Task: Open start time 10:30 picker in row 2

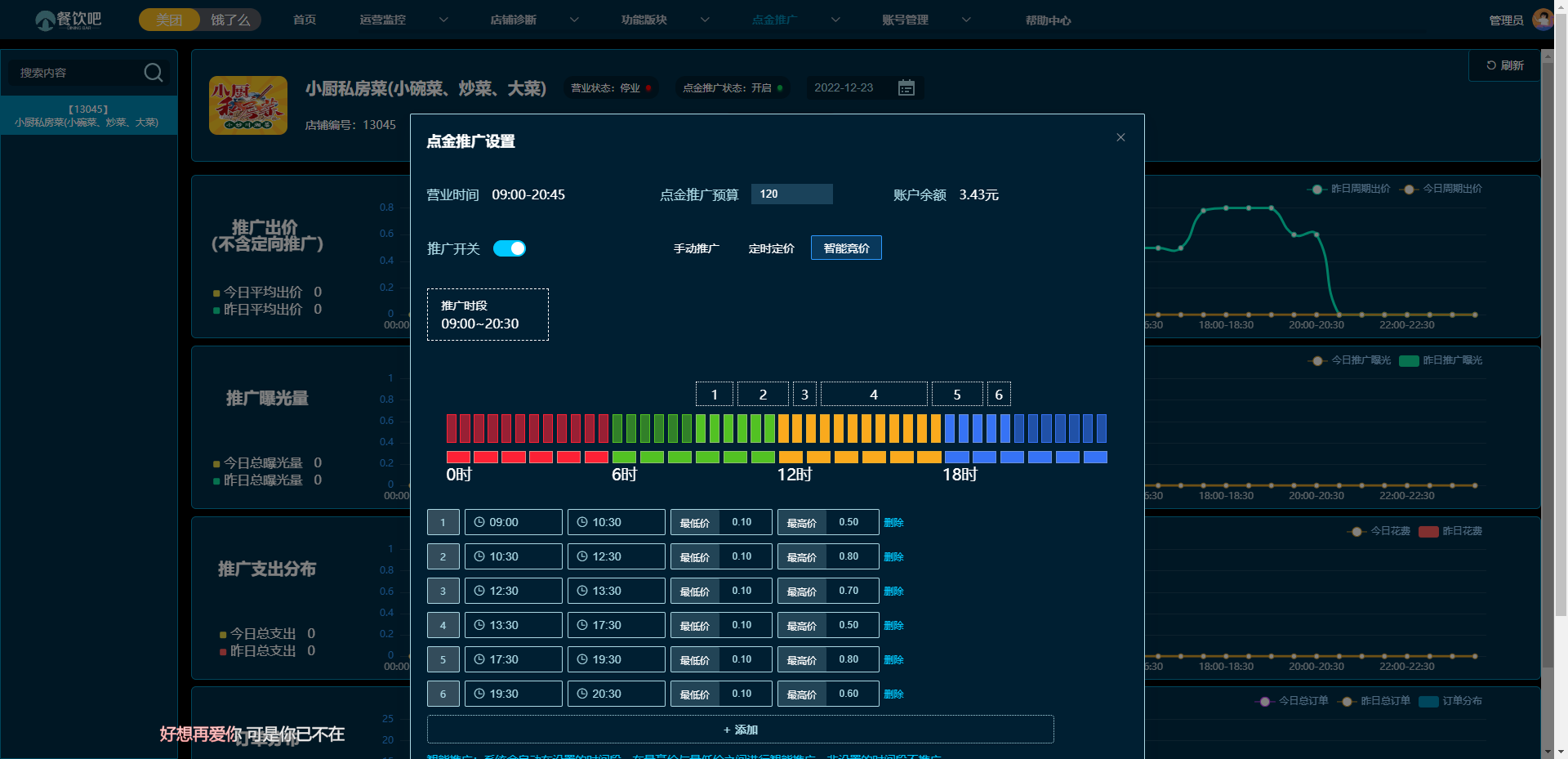Action: click(x=513, y=556)
